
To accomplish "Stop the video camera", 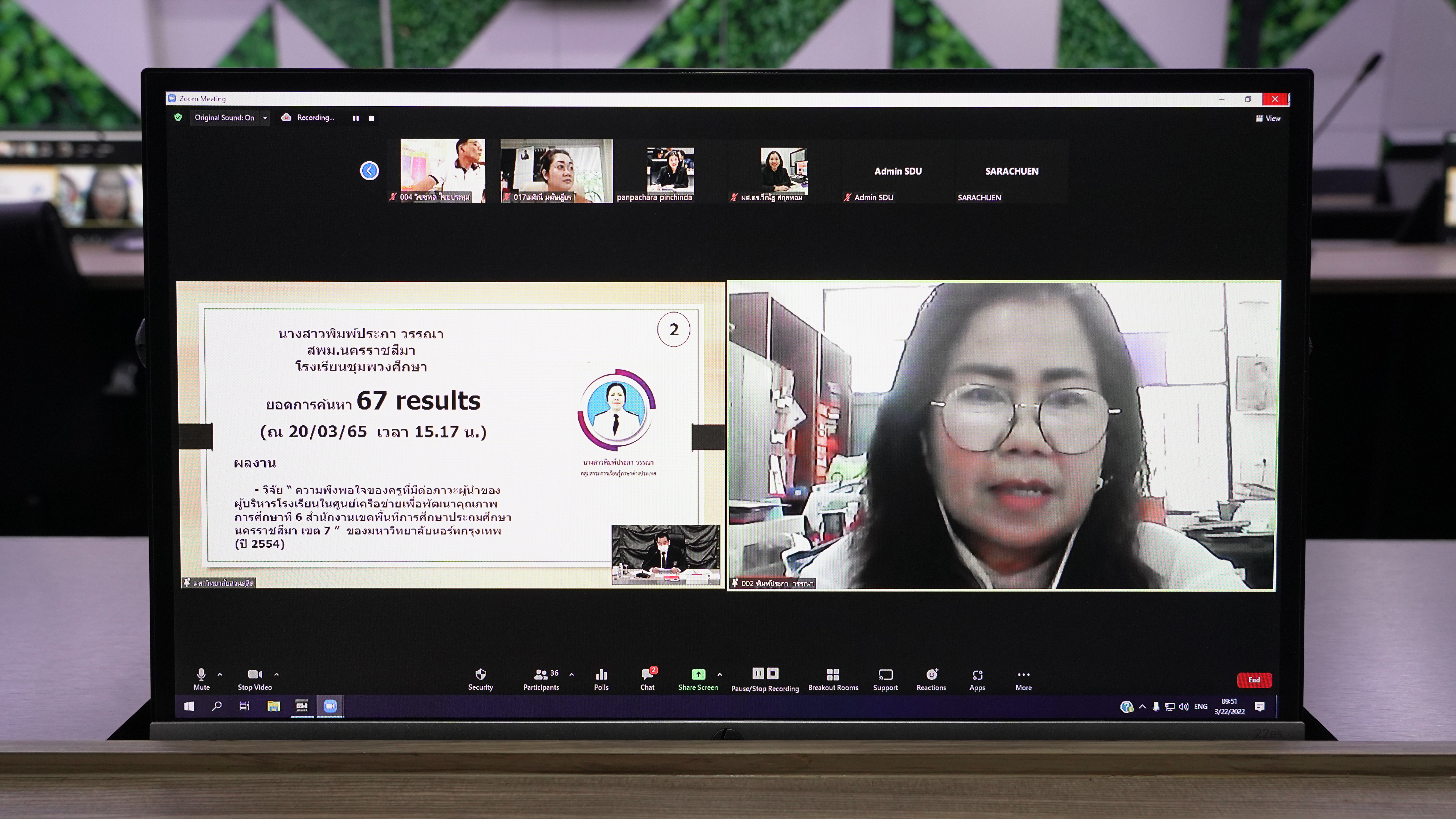I will pyautogui.click(x=255, y=678).
